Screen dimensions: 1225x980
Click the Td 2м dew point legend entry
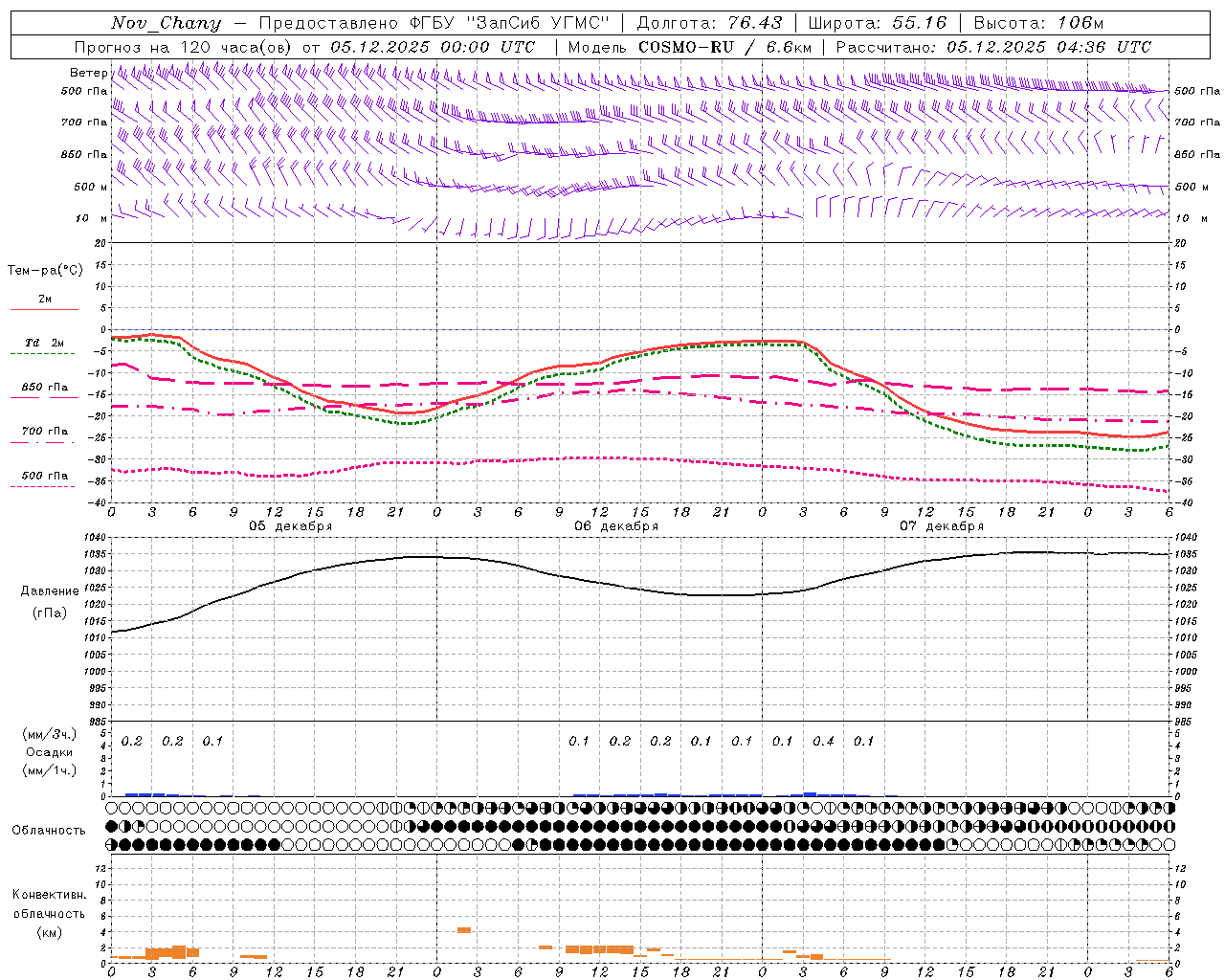point(45,343)
